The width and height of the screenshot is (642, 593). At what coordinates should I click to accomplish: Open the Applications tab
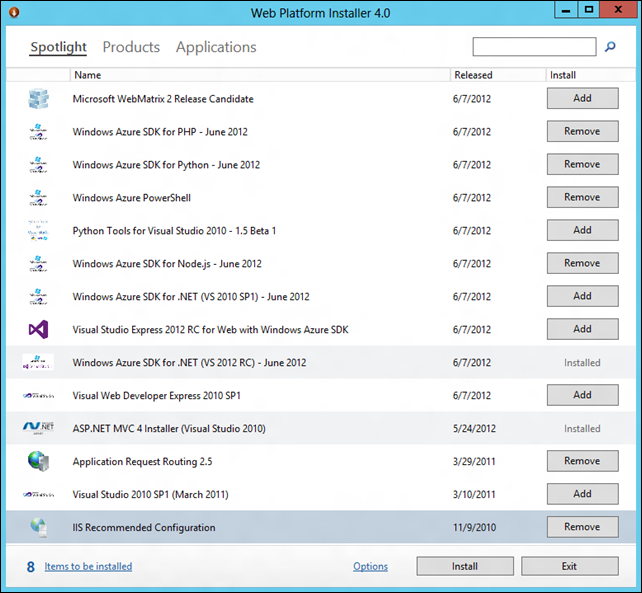point(216,47)
